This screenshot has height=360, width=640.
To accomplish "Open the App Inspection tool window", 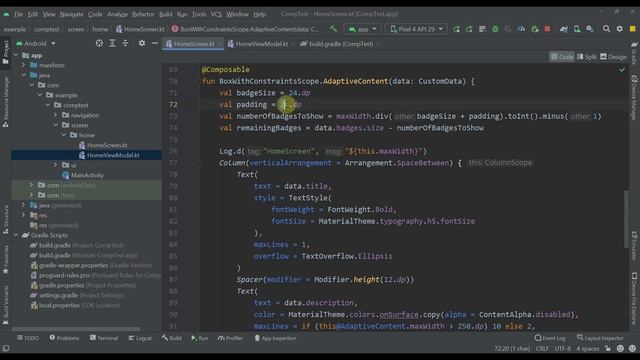I will click(x=276, y=338).
